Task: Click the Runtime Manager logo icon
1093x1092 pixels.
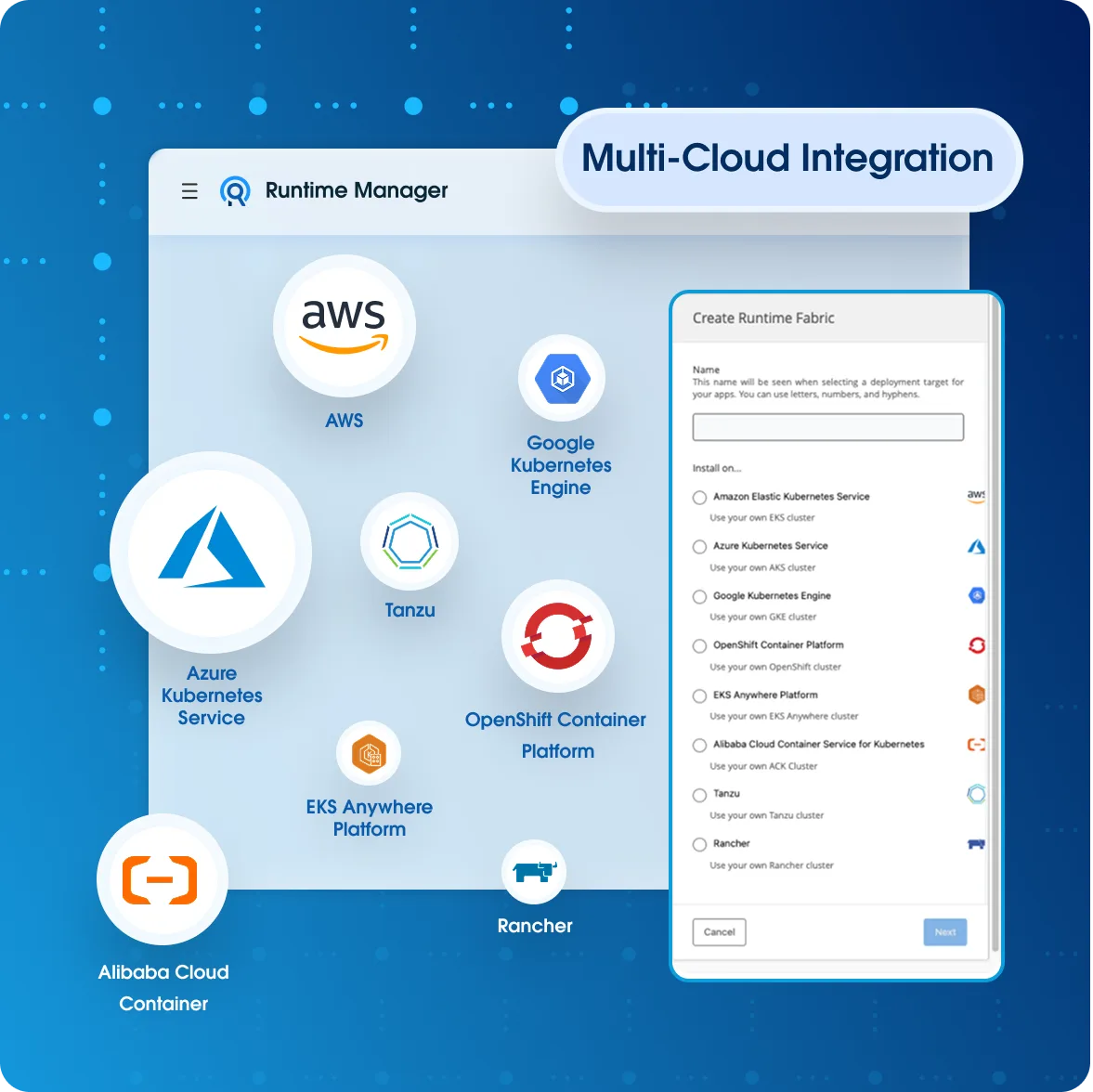Action: click(x=235, y=191)
